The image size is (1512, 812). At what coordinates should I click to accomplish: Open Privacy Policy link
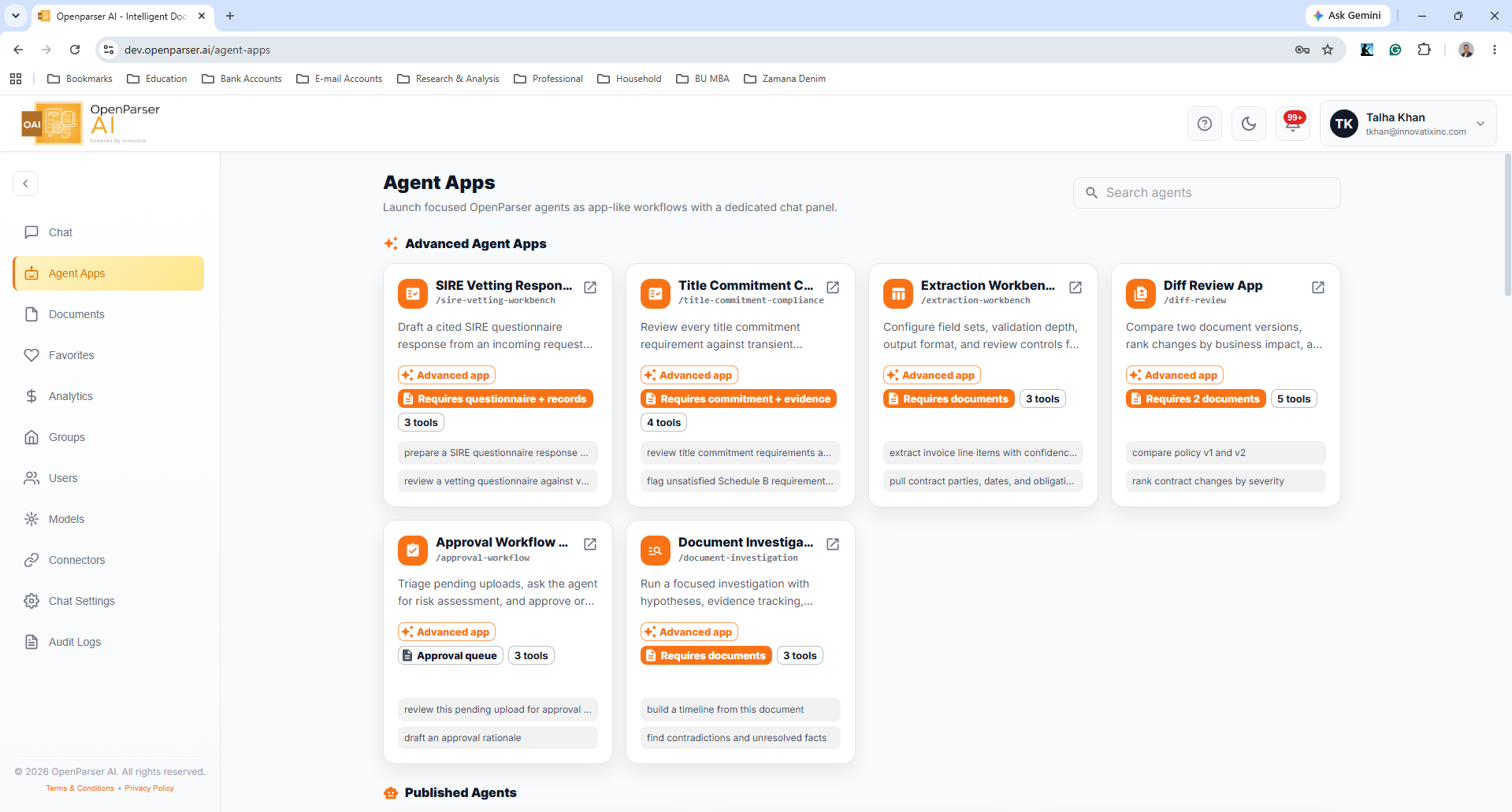(149, 788)
